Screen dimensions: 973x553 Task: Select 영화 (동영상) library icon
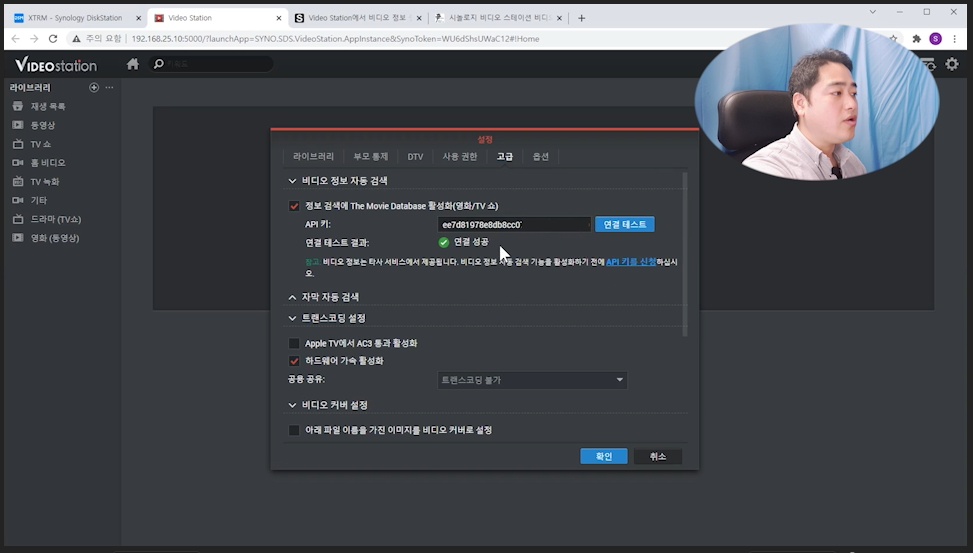(x=18, y=238)
